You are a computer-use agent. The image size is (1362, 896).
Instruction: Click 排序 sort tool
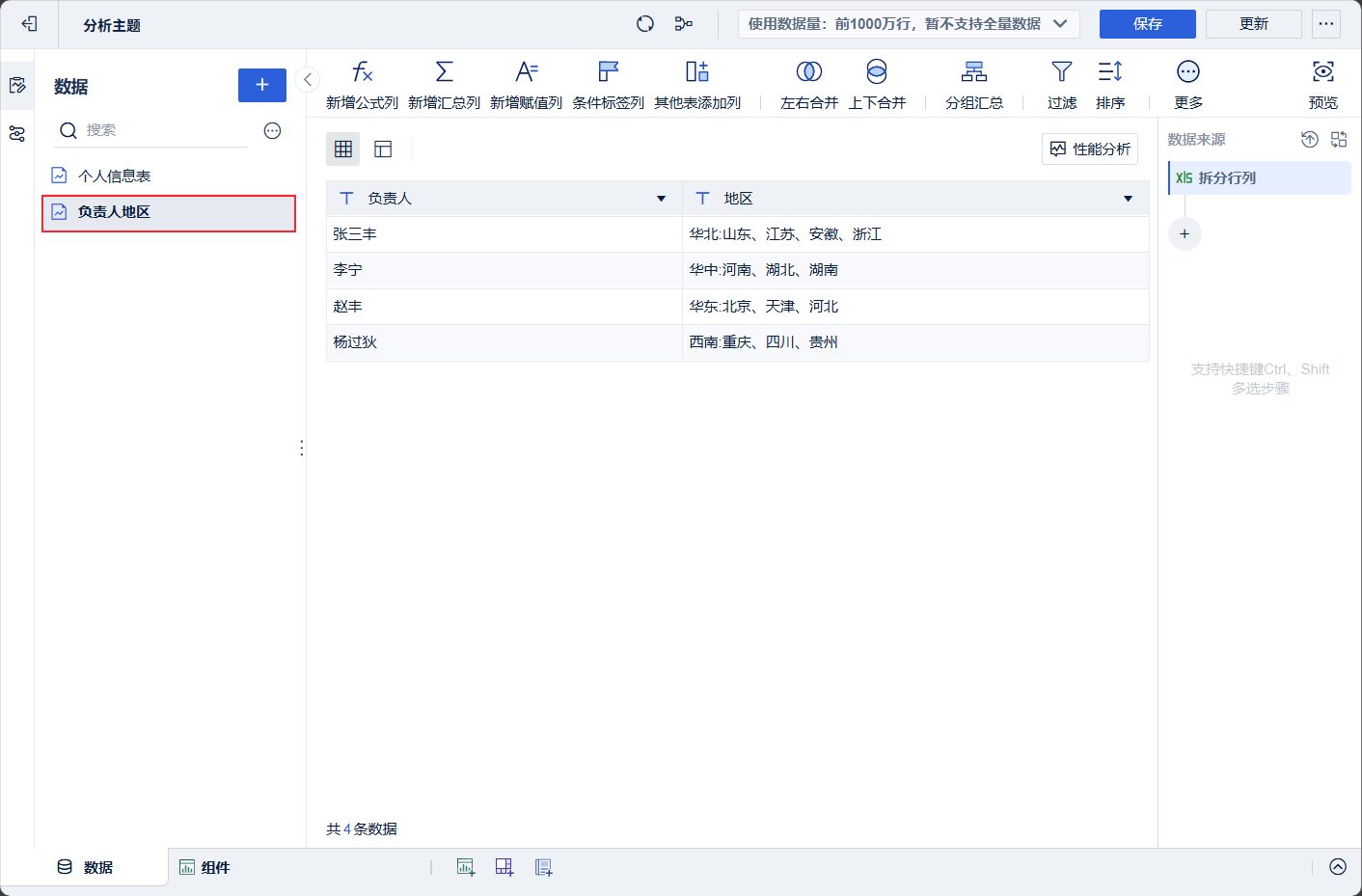tap(1110, 85)
